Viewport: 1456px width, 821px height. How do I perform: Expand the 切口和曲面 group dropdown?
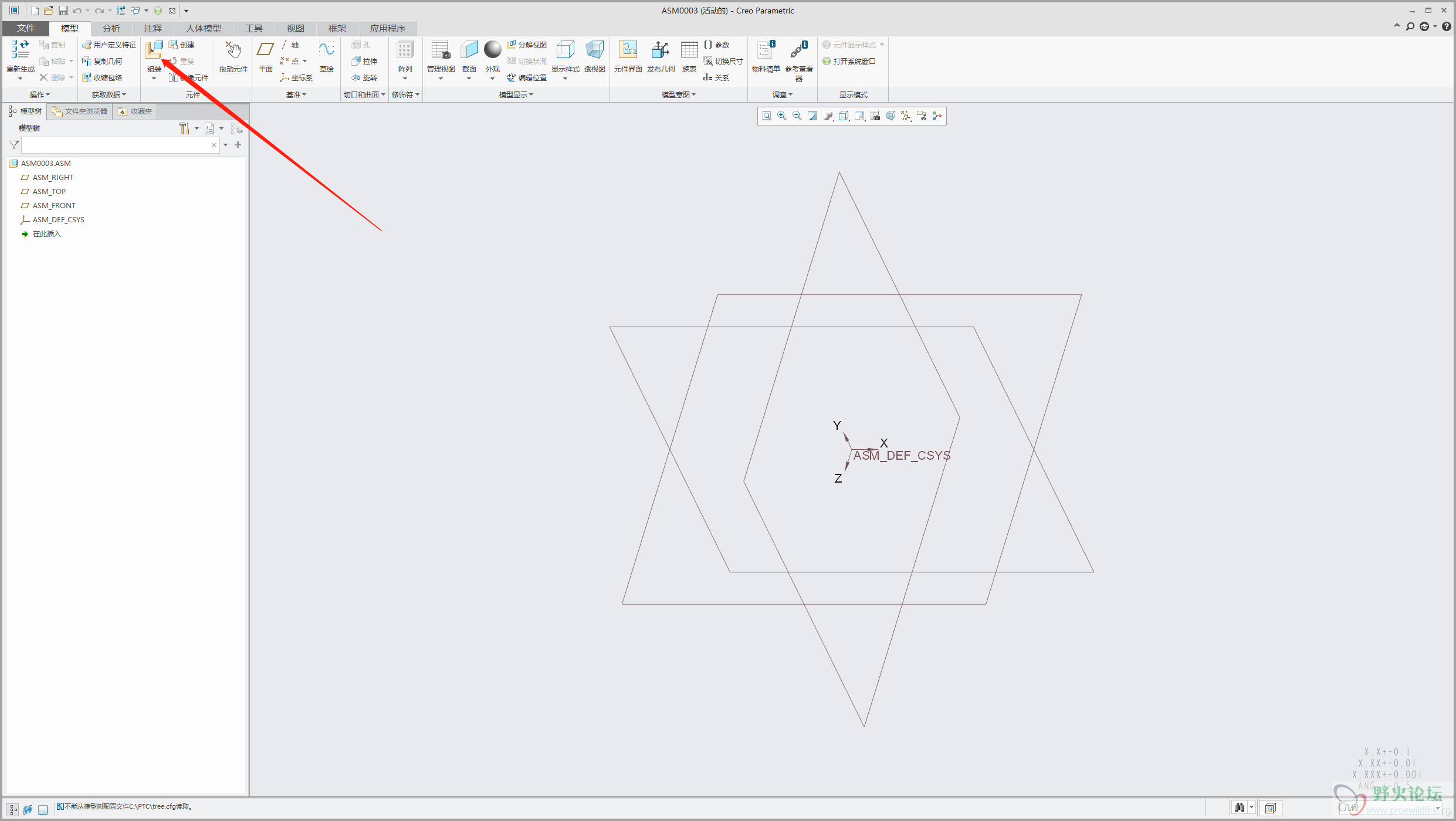(x=364, y=94)
